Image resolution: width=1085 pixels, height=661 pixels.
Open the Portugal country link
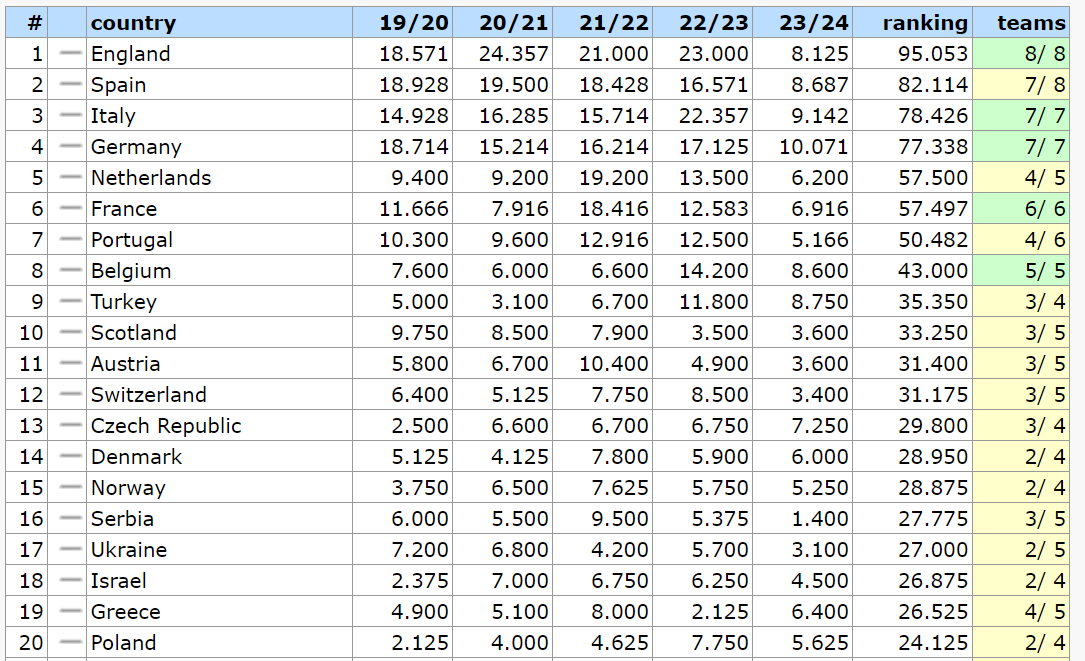pos(132,240)
